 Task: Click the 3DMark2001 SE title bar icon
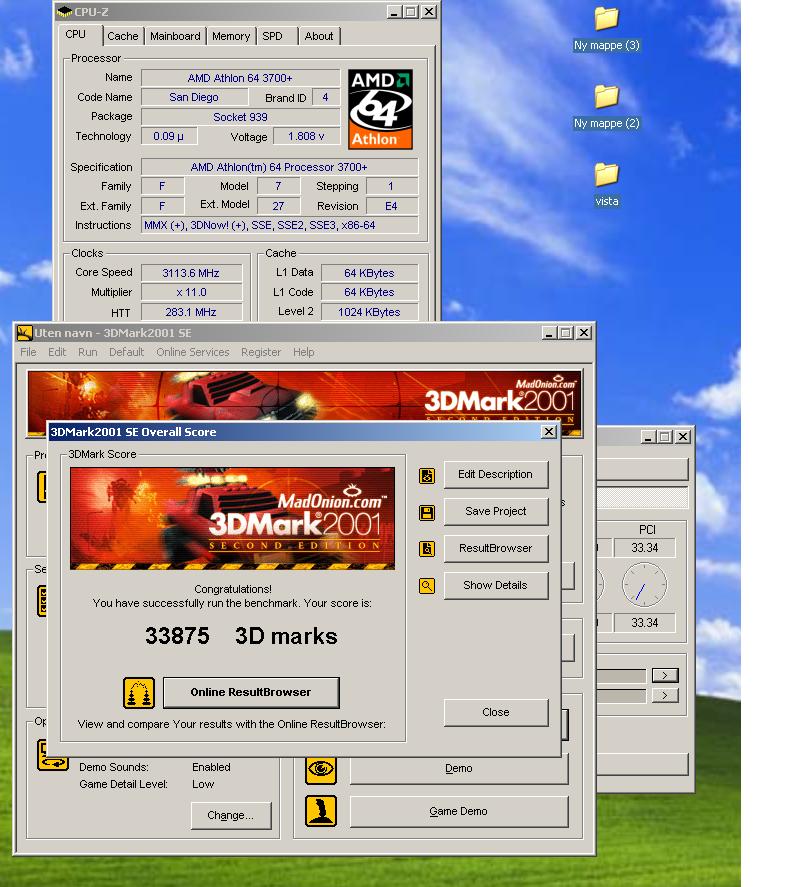click(24, 333)
